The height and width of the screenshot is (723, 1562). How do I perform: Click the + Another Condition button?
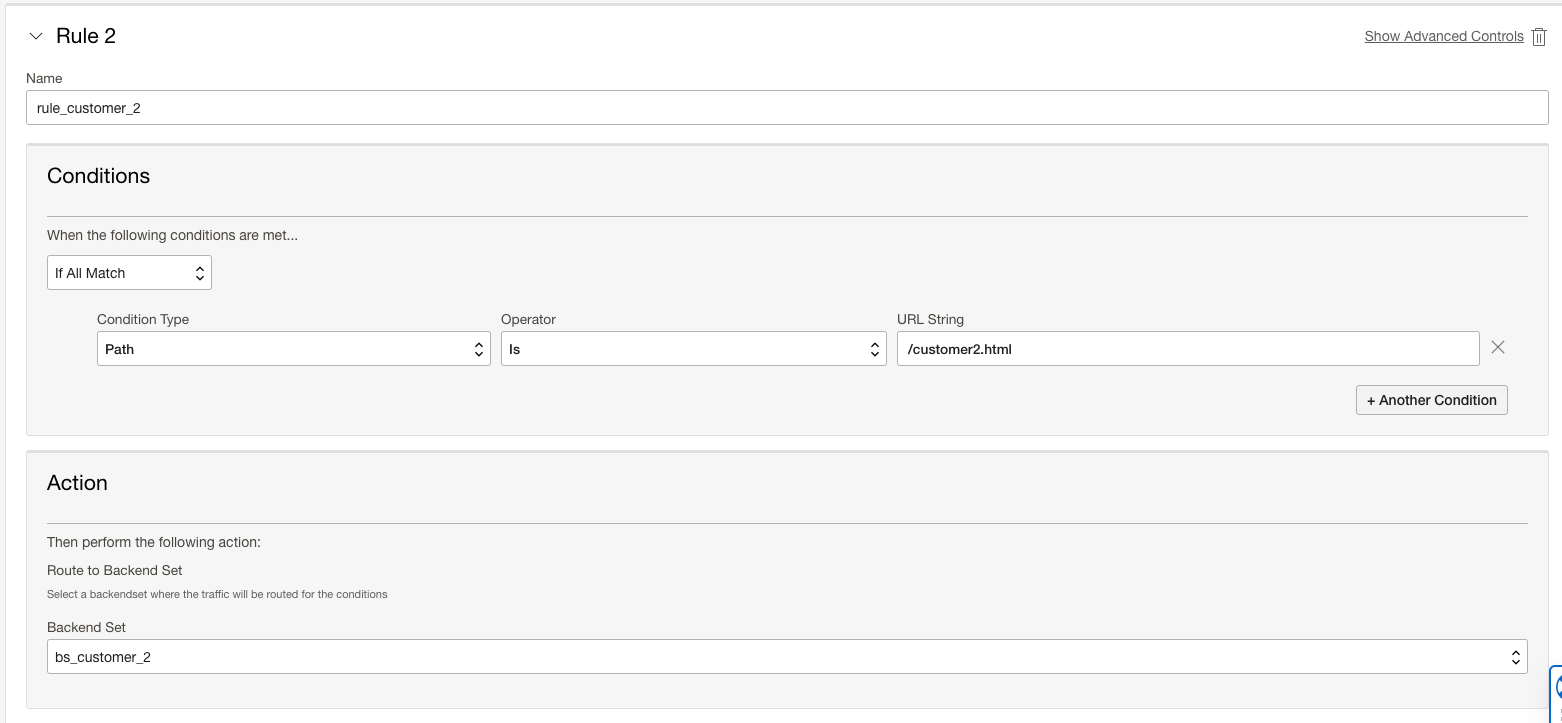(1431, 399)
